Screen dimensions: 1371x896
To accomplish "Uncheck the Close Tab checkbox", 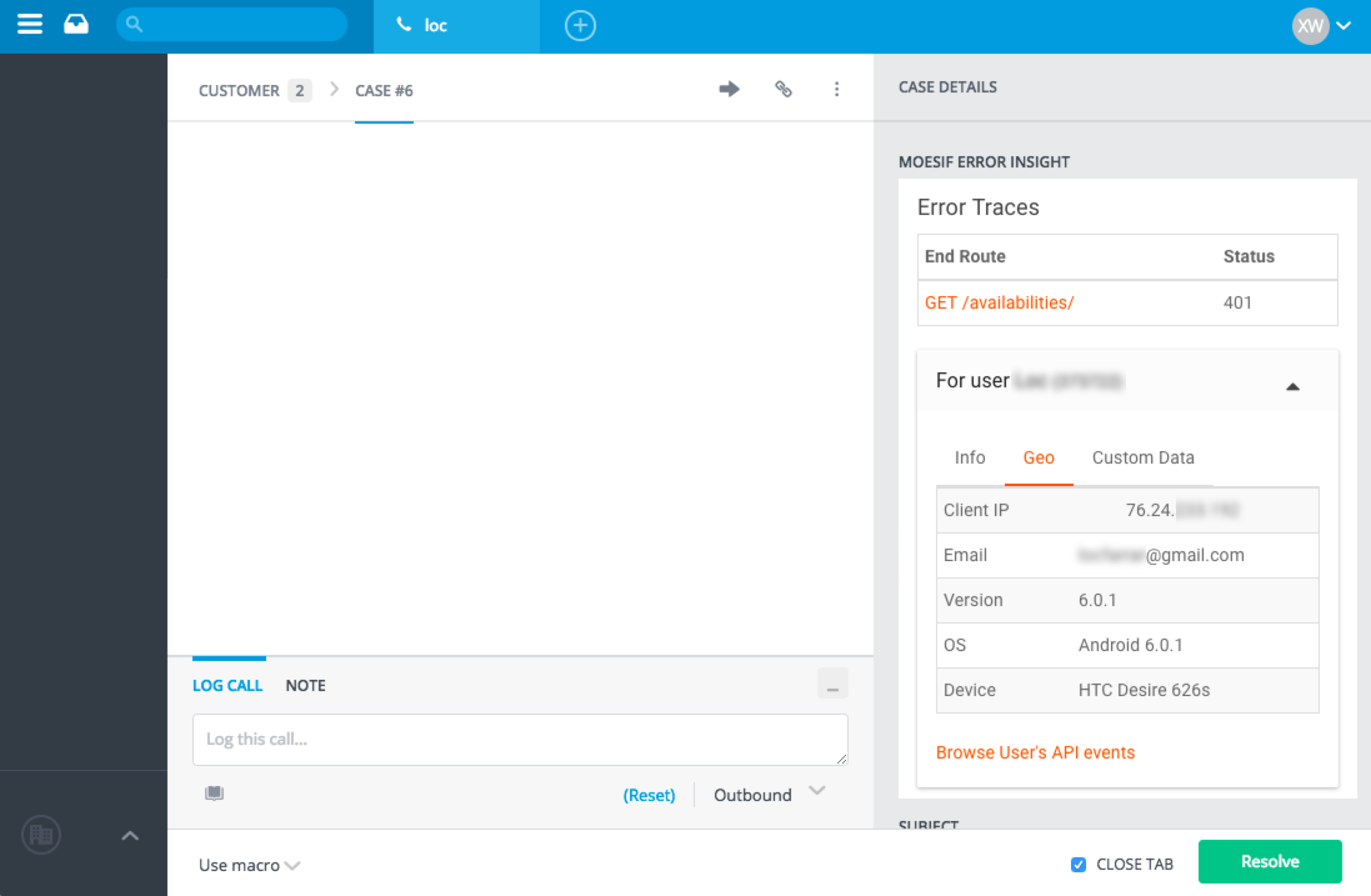I will [x=1078, y=864].
